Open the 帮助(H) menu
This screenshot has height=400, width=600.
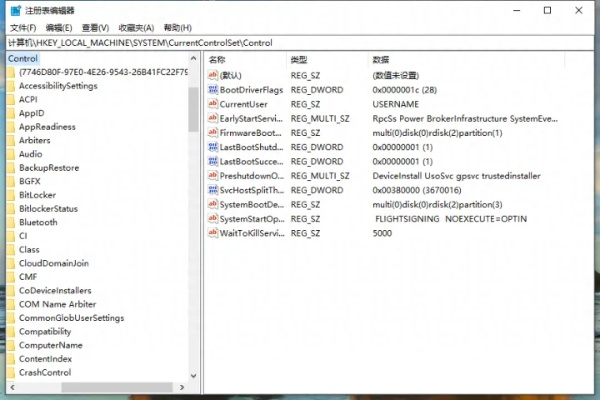[176, 28]
